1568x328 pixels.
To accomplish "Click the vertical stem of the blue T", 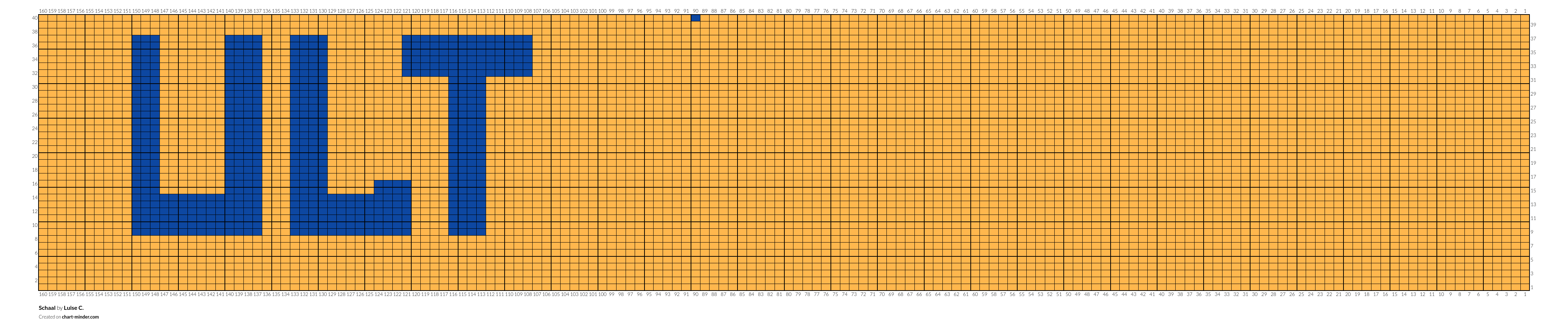I will coord(468,156).
